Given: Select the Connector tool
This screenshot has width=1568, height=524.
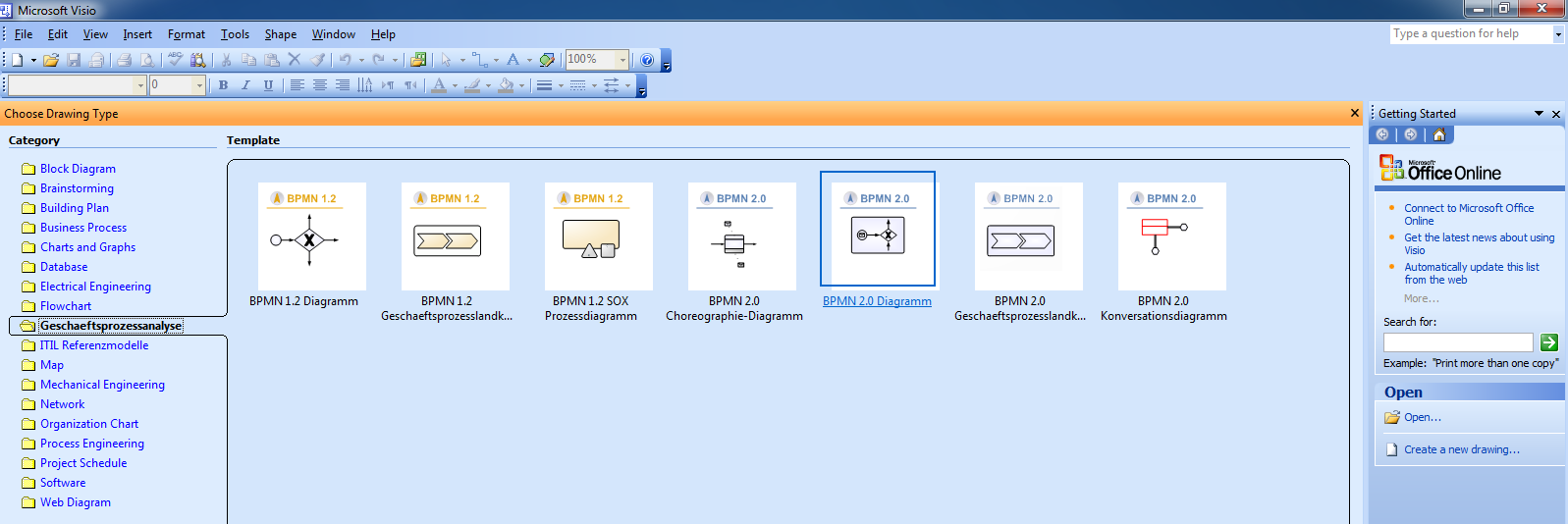Looking at the screenshot, I should [479, 60].
